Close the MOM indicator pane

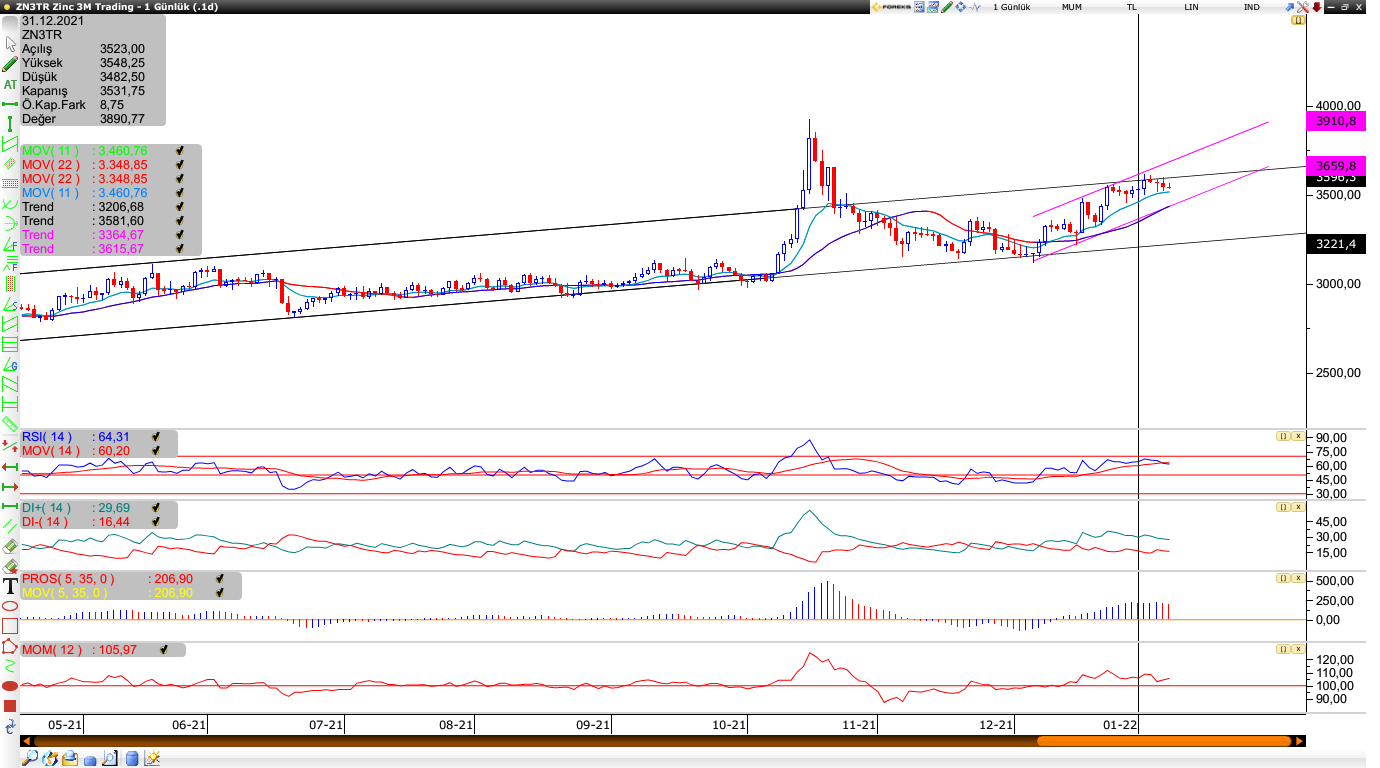(x=1298, y=649)
